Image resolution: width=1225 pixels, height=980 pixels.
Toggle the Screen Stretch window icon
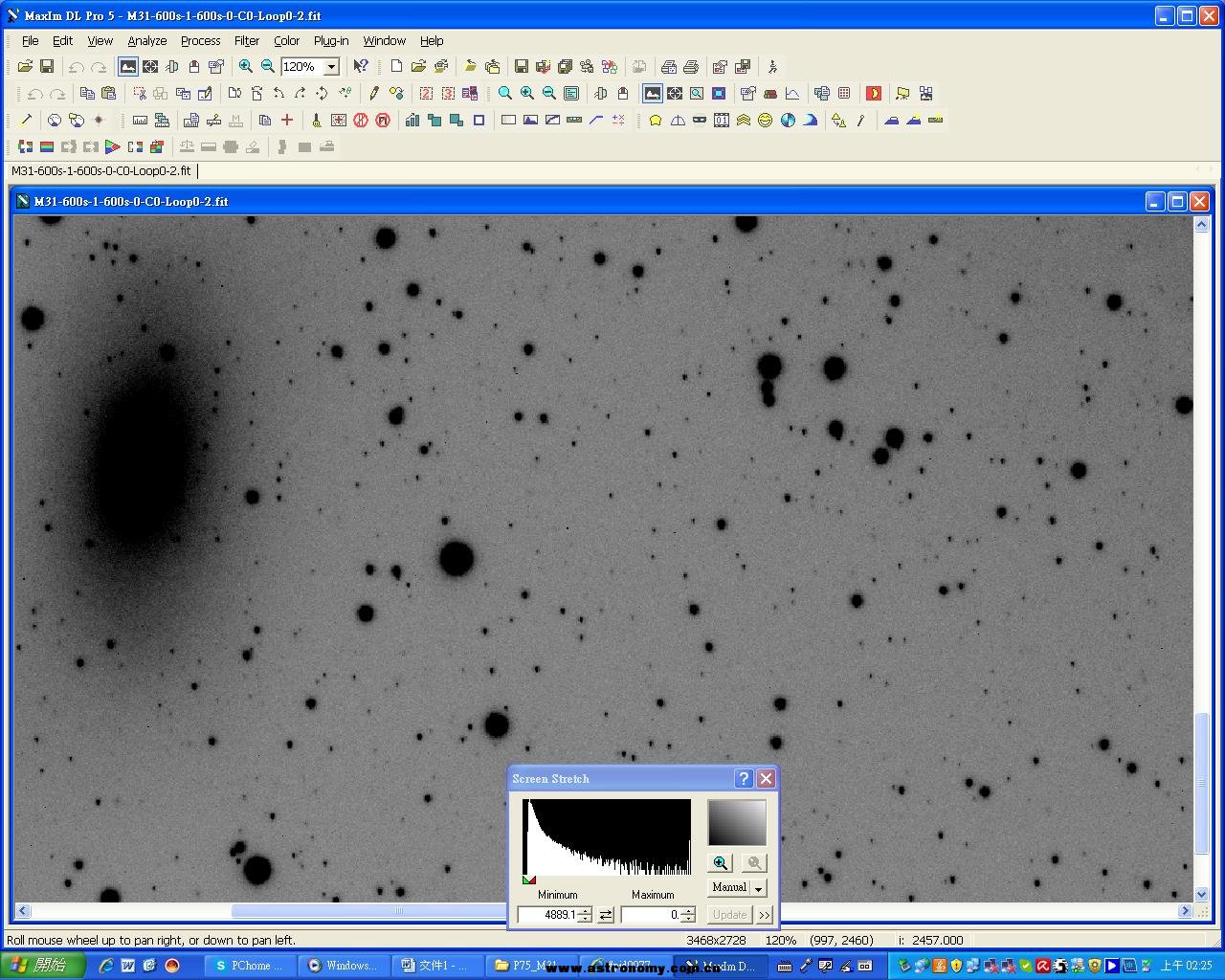tap(127, 66)
